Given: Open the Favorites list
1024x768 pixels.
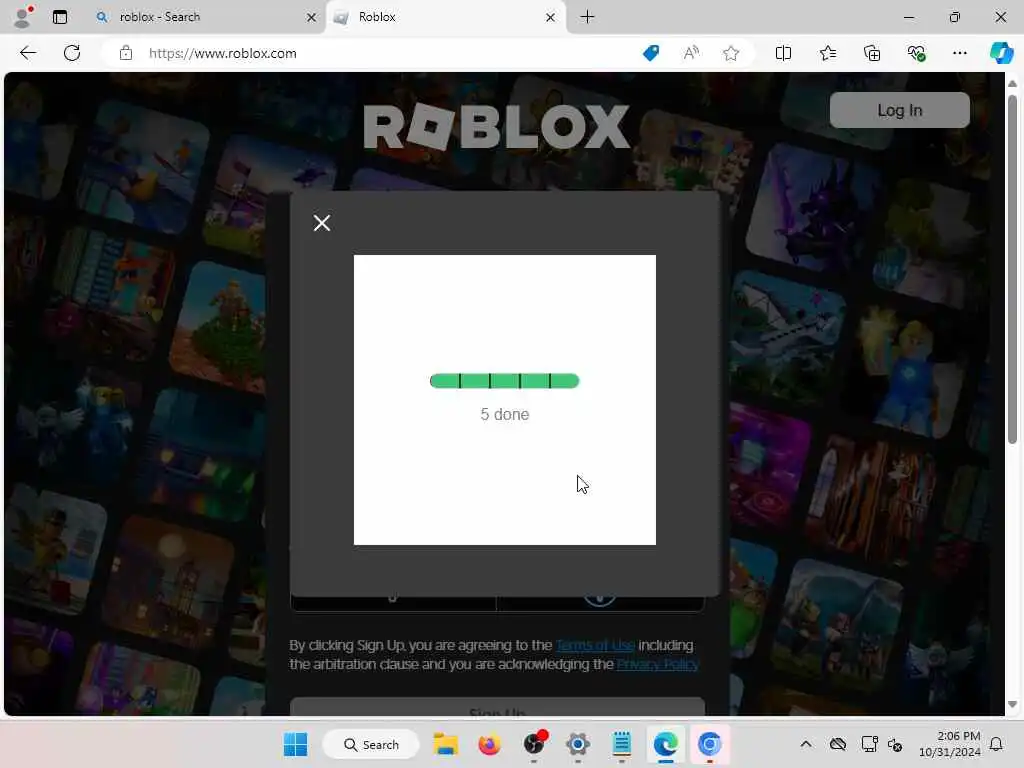Looking at the screenshot, I should click(x=827, y=53).
